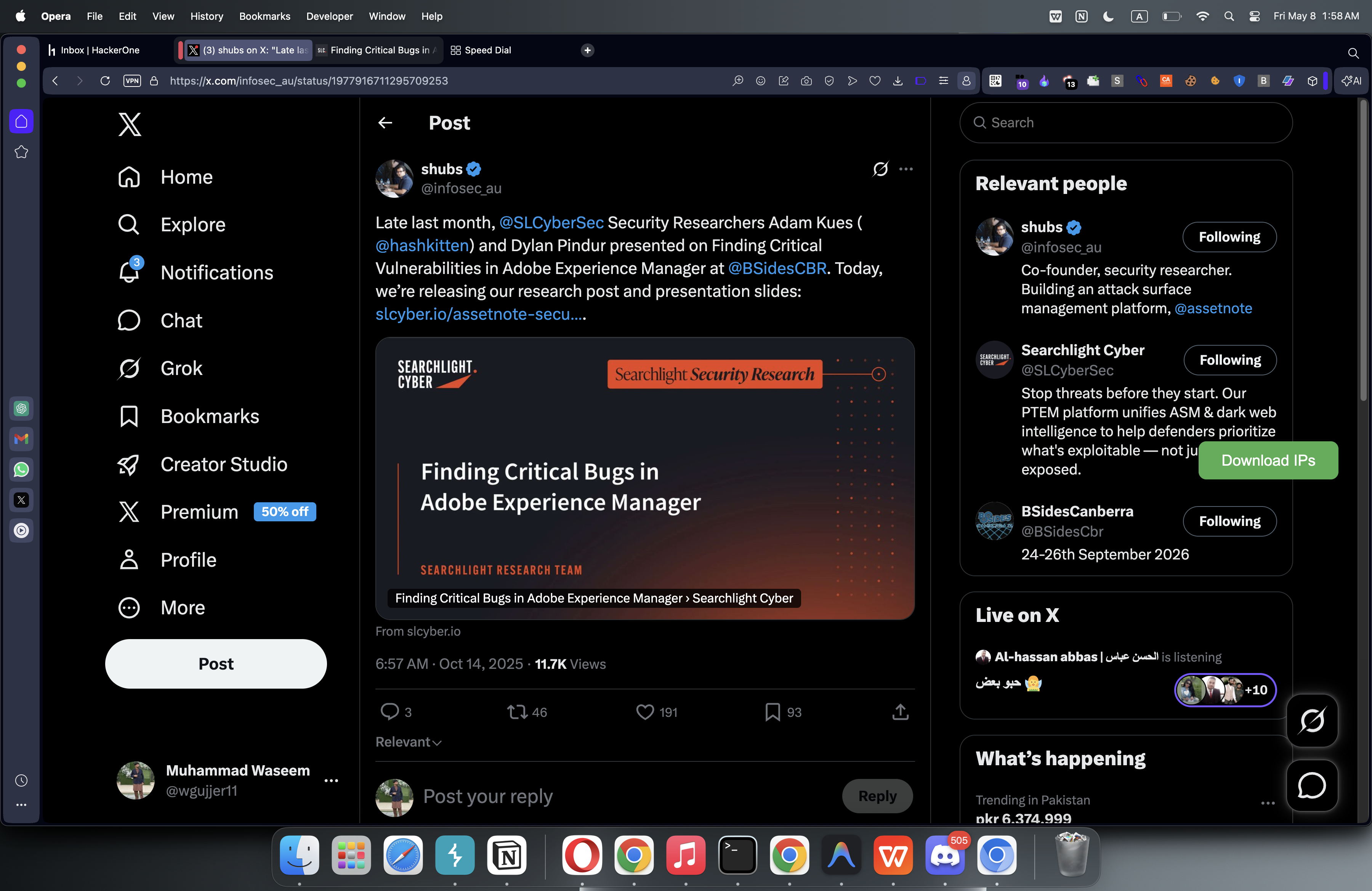Open account menu for Muhammad Waseem
Image resolution: width=1372 pixels, height=891 pixels.
(x=228, y=780)
